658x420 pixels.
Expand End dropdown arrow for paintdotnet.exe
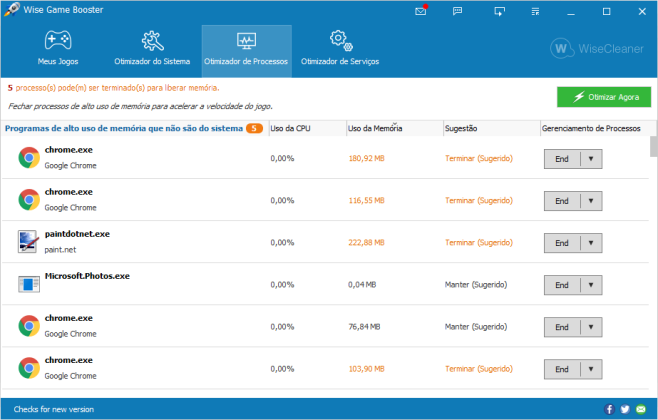click(x=591, y=243)
